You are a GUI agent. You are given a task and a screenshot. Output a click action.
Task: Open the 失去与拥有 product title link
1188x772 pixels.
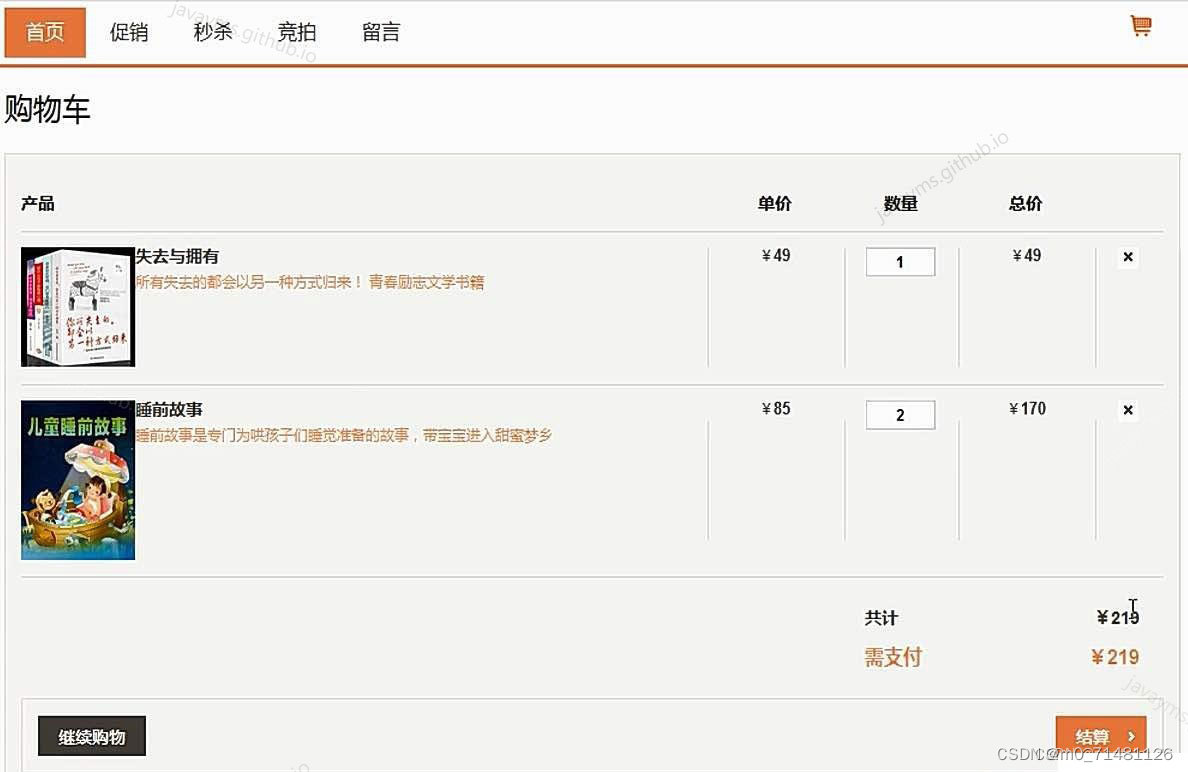tap(177, 257)
